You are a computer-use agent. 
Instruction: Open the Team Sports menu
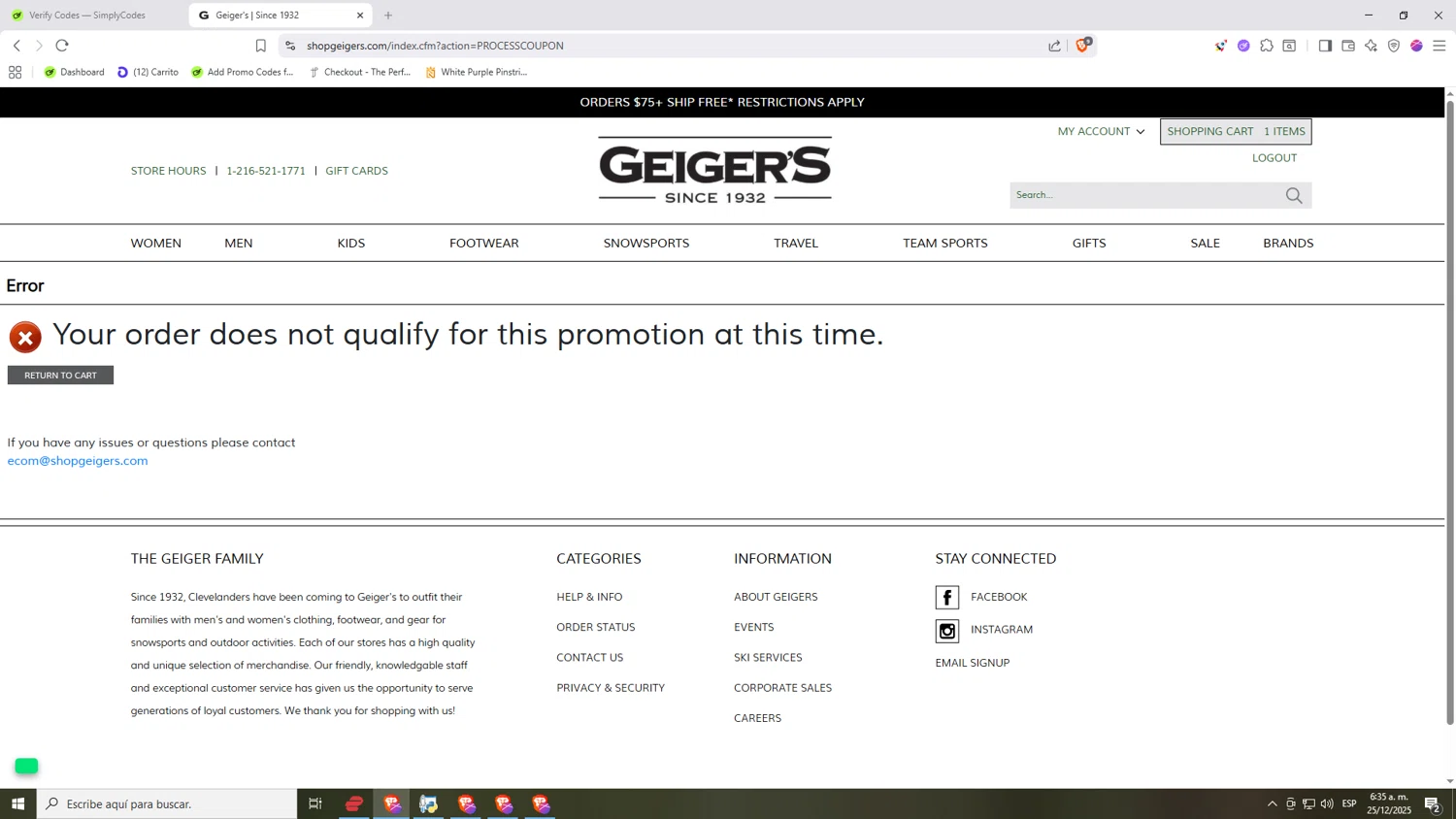[945, 244]
